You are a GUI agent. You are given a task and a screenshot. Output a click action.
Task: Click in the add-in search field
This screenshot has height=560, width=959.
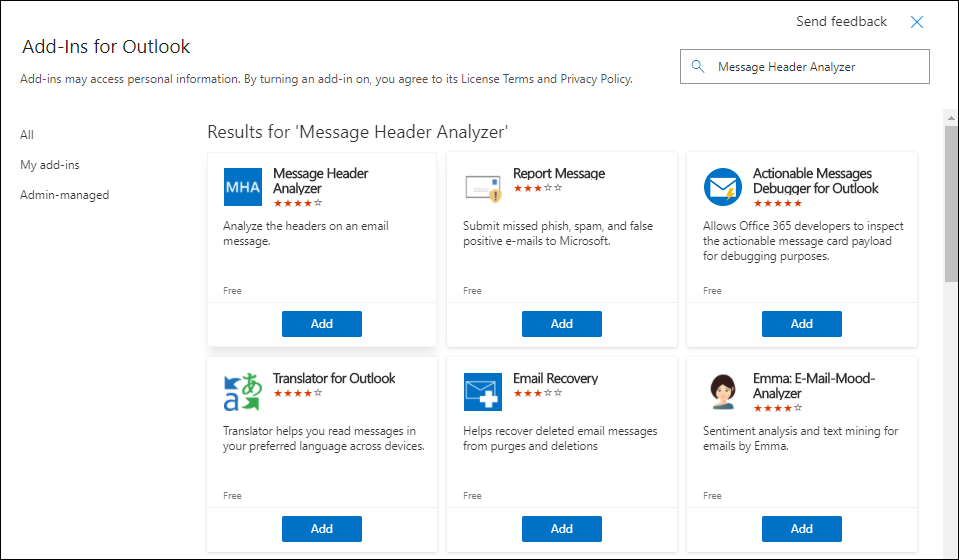coord(815,67)
